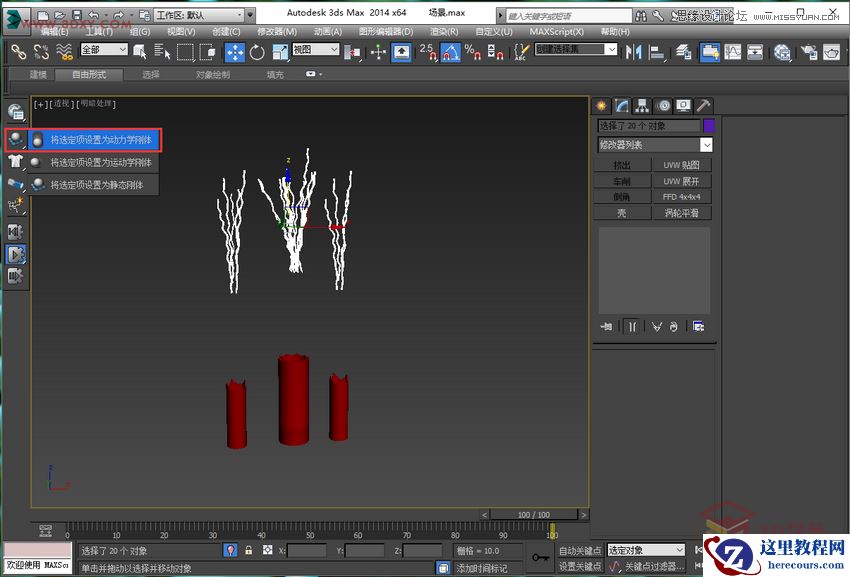The image size is (850, 577).
Task: Switch to the 自由形式 ribbon tab
Action: (x=92, y=74)
